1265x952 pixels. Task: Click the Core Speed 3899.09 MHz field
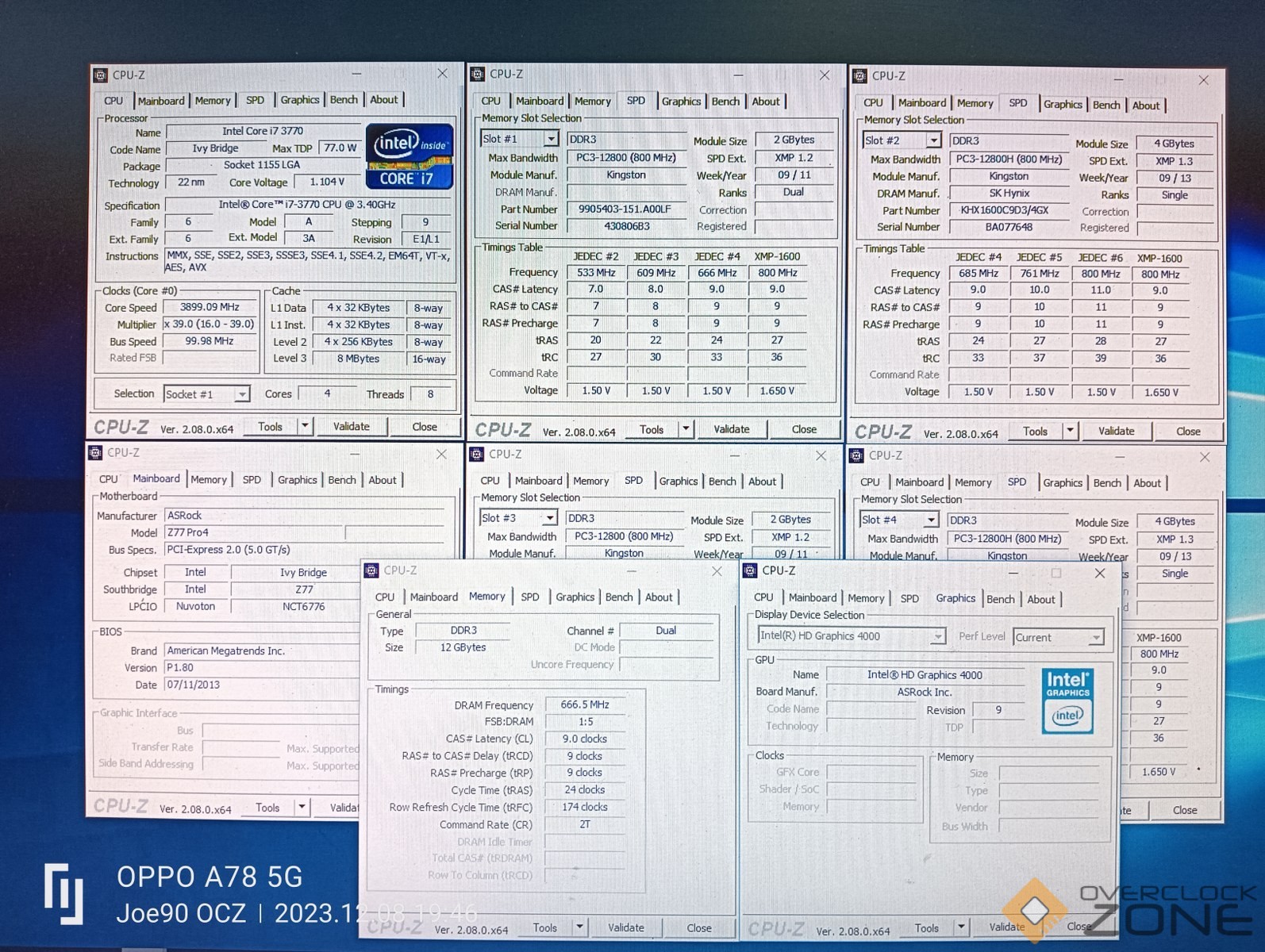(210, 307)
